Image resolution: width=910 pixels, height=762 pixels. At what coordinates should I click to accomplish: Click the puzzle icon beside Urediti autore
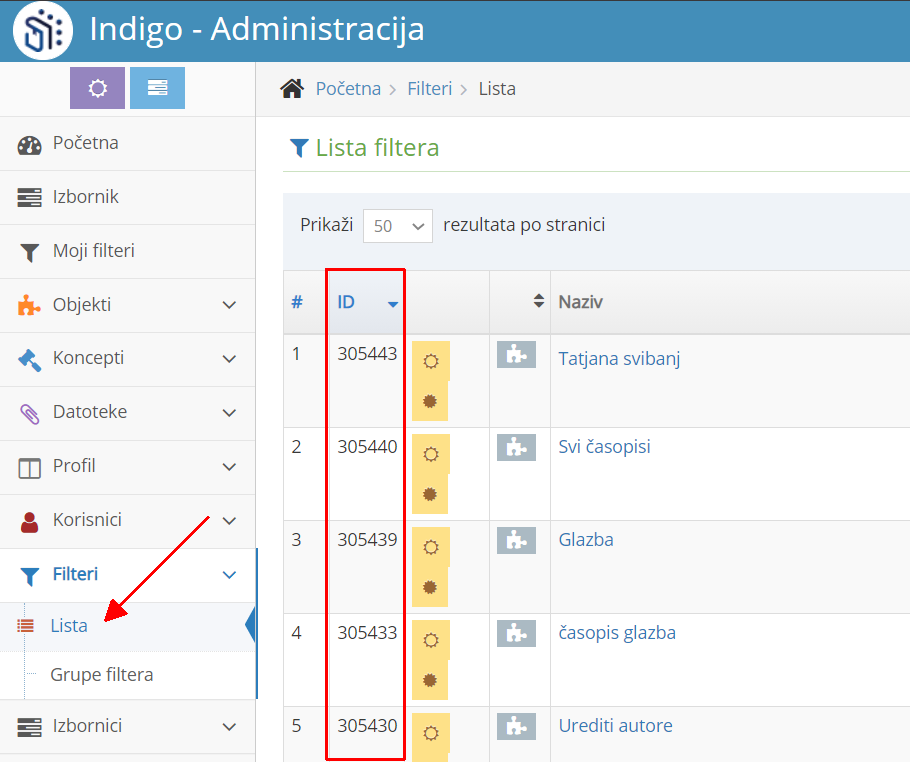518,728
